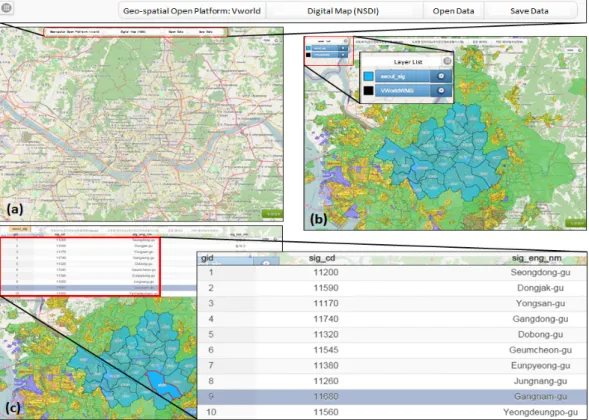Image resolution: width=589 pixels, height=420 pixels.
Task: Select the Dongjak-gu cell
Action: click(x=540, y=288)
